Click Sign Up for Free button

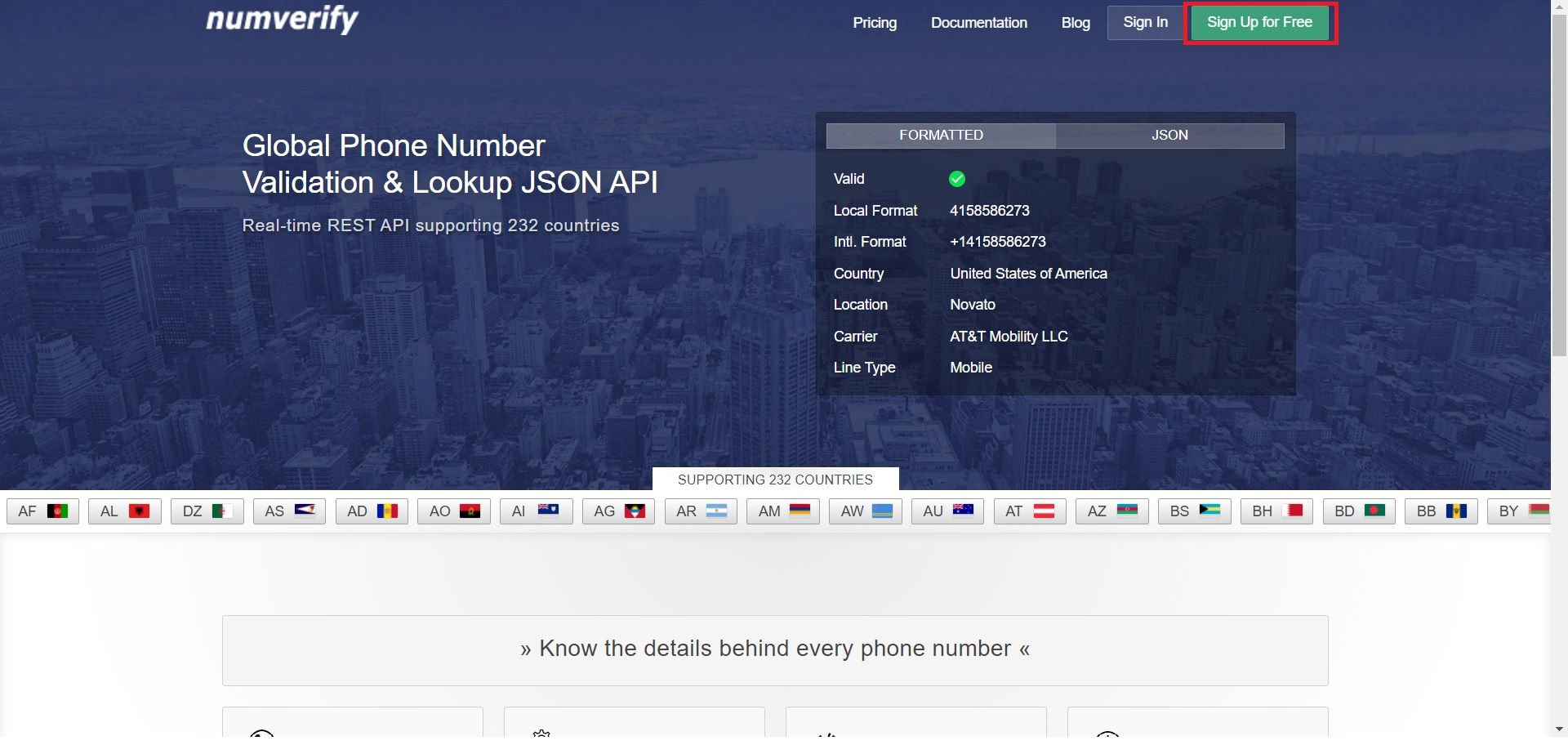[1259, 23]
